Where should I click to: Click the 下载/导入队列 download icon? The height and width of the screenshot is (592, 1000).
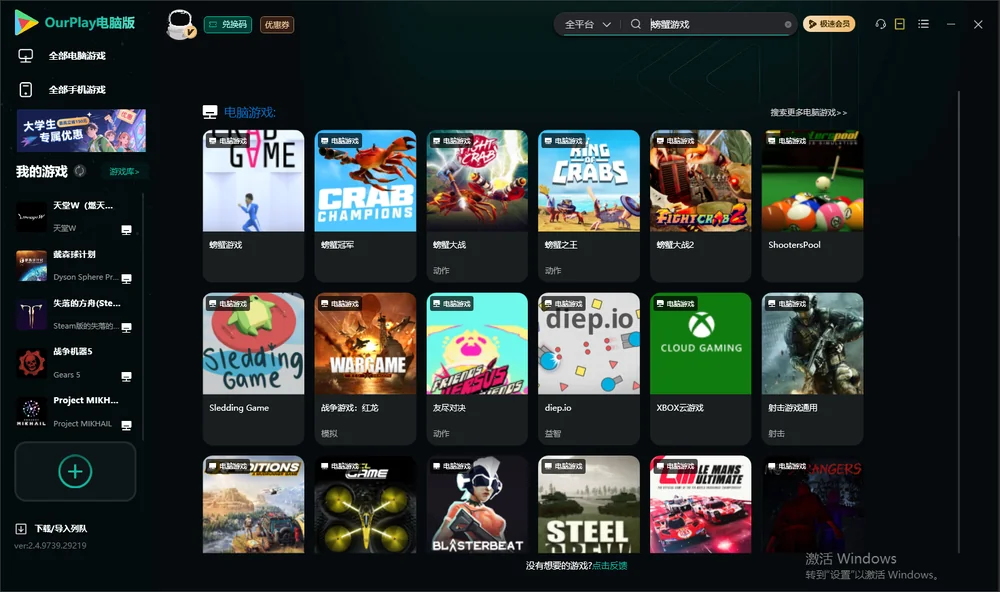[21, 529]
